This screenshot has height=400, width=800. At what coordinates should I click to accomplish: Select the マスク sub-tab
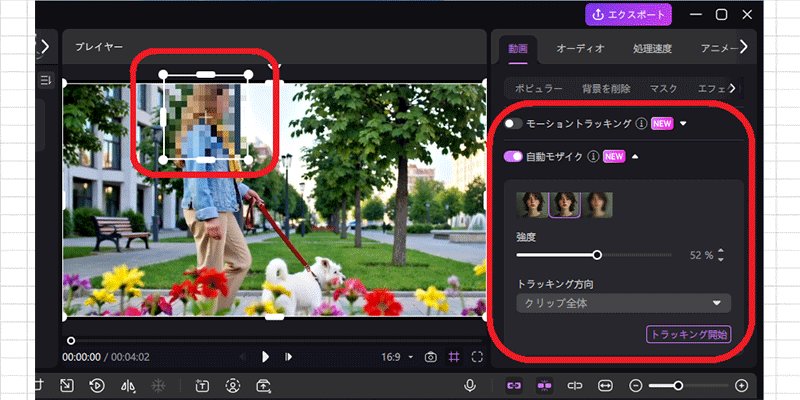point(663,88)
